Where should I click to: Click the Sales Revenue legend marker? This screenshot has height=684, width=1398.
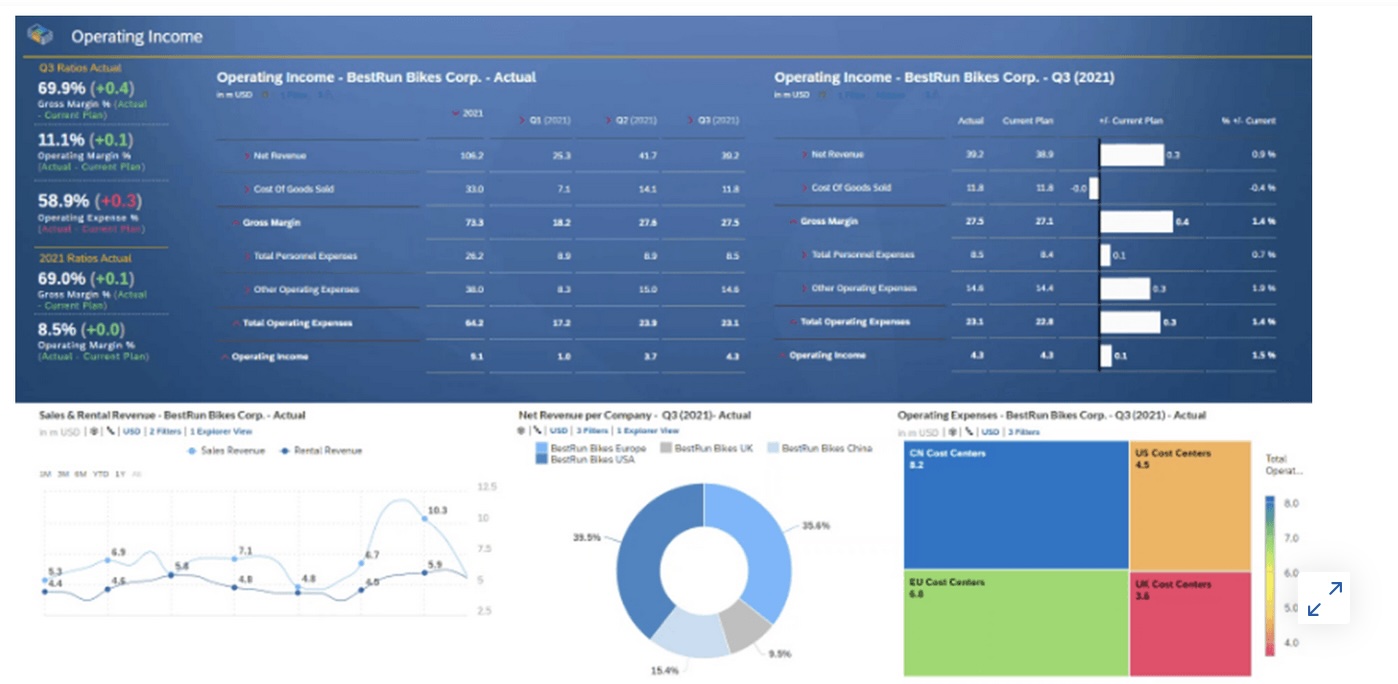192,451
